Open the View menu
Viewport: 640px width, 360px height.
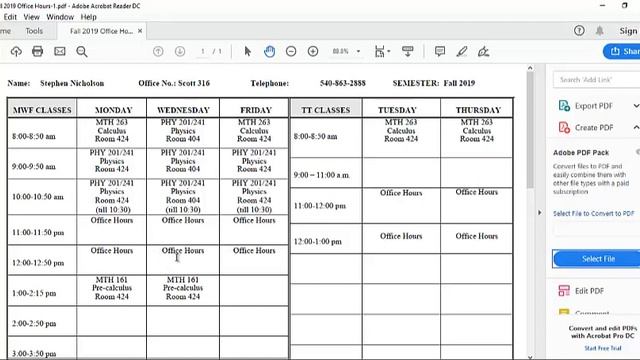click(31, 17)
